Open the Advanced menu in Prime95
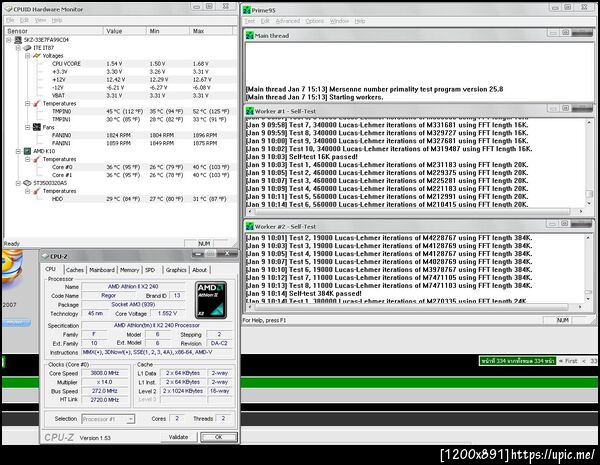The image size is (600, 465). click(287, 21)
